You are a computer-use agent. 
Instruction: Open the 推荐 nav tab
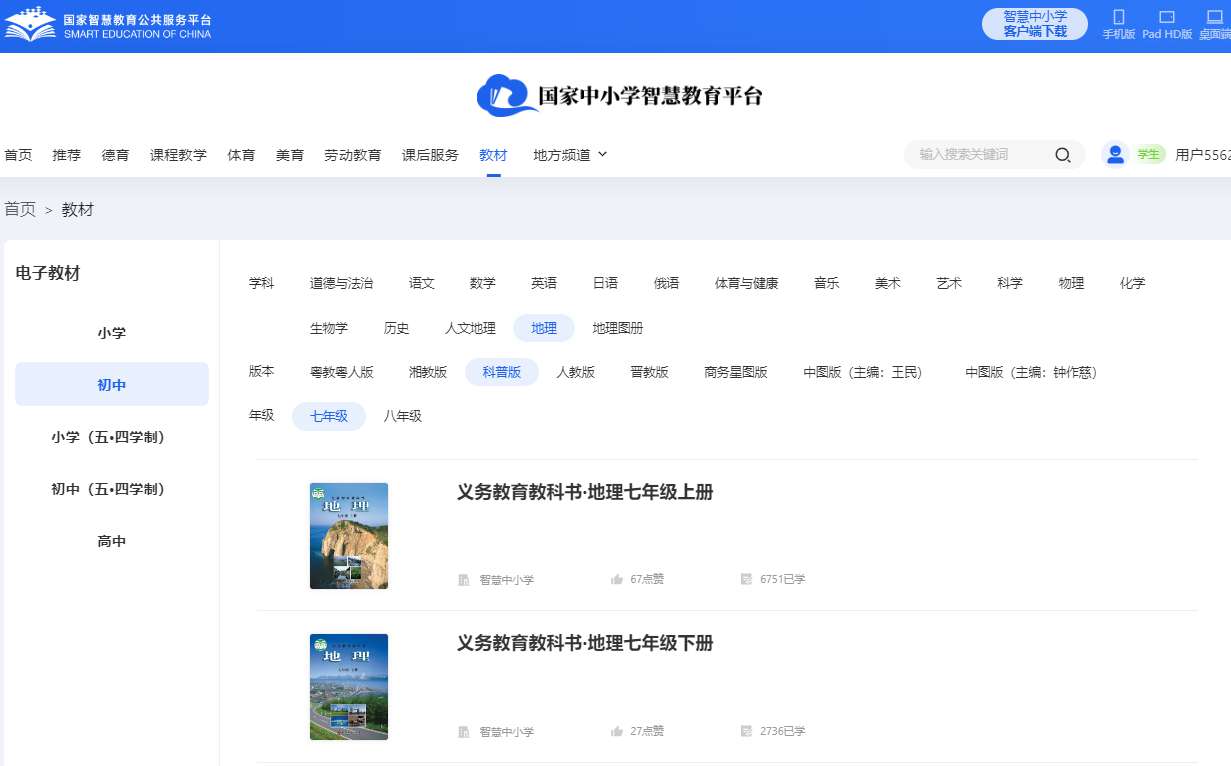pos(67,155)
